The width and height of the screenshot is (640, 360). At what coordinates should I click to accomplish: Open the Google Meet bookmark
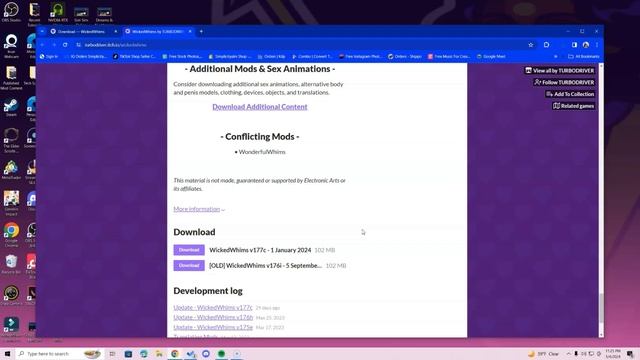pyautogui.click(x=491, y=56)
